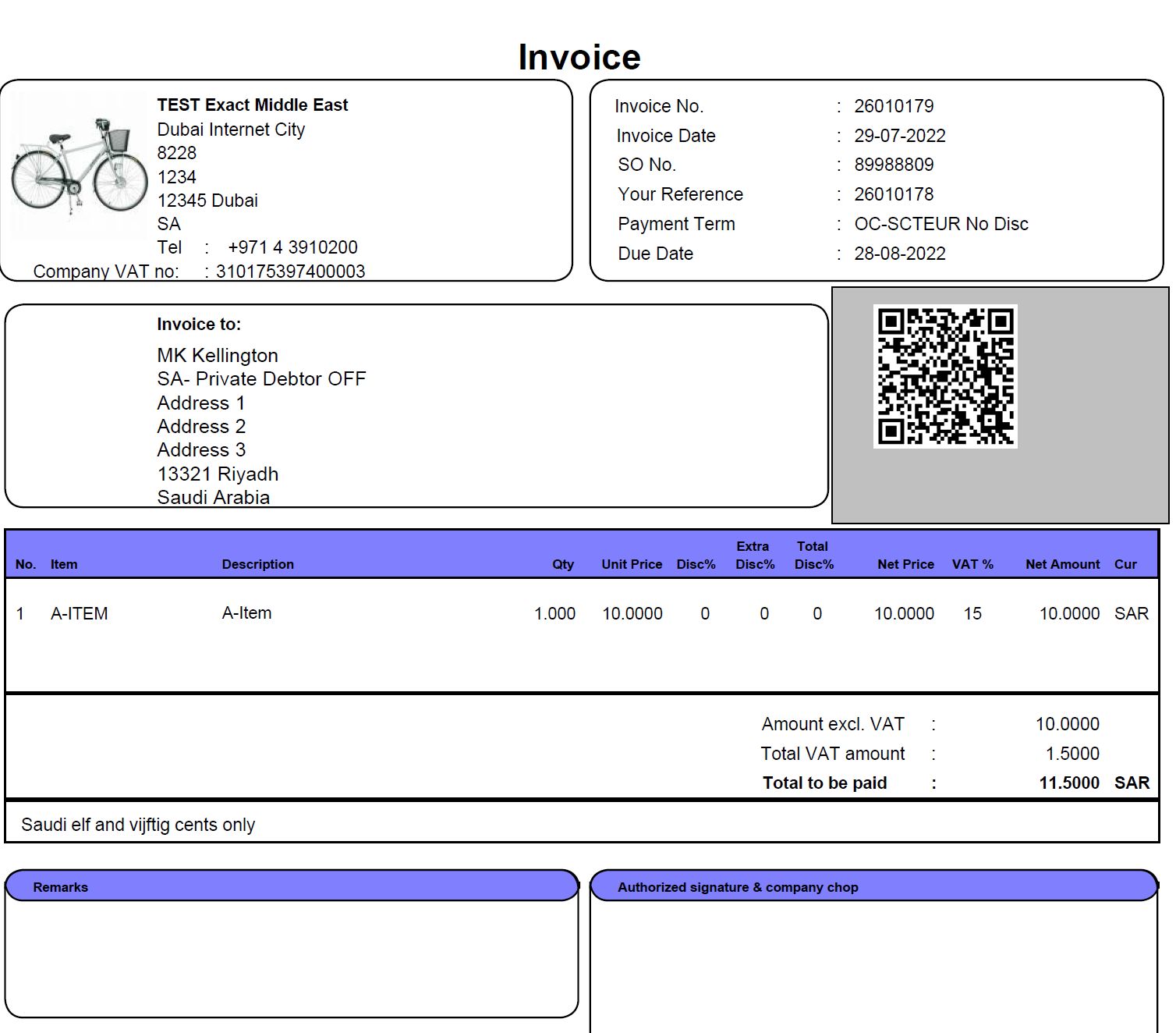Select Company VAT number 310175397400003

[290, 272]
